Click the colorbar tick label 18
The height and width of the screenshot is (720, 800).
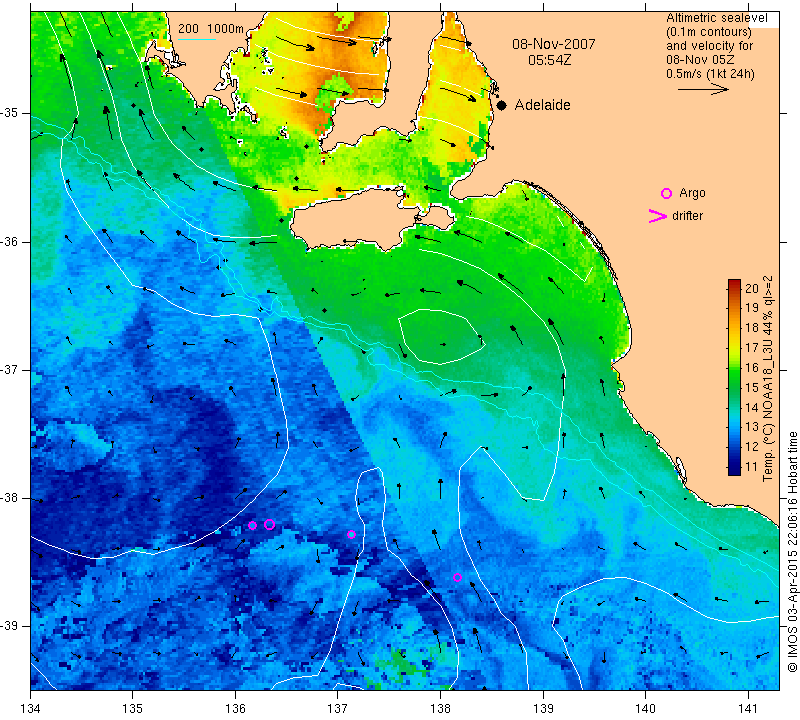[x=752, y=328]
